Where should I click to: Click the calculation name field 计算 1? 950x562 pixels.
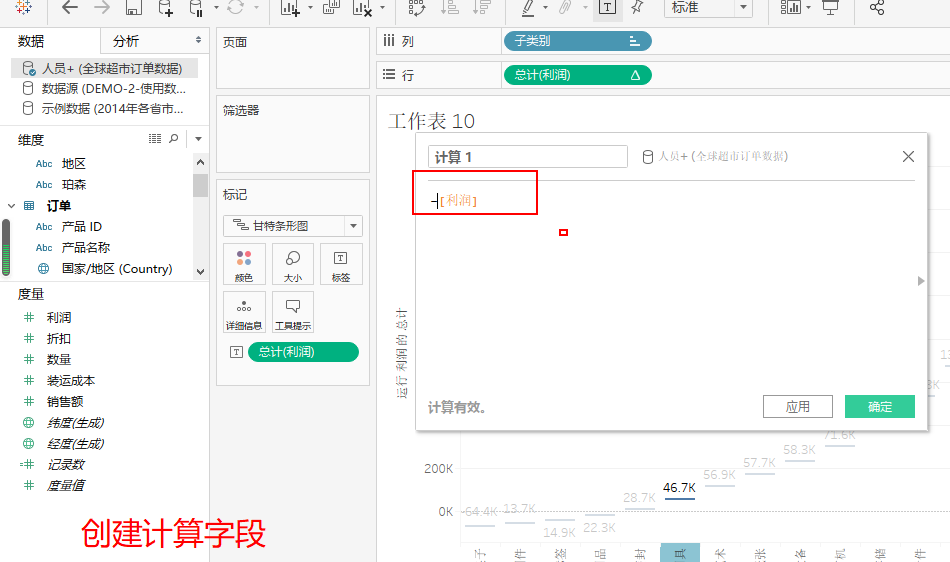(x=528, y=157)
